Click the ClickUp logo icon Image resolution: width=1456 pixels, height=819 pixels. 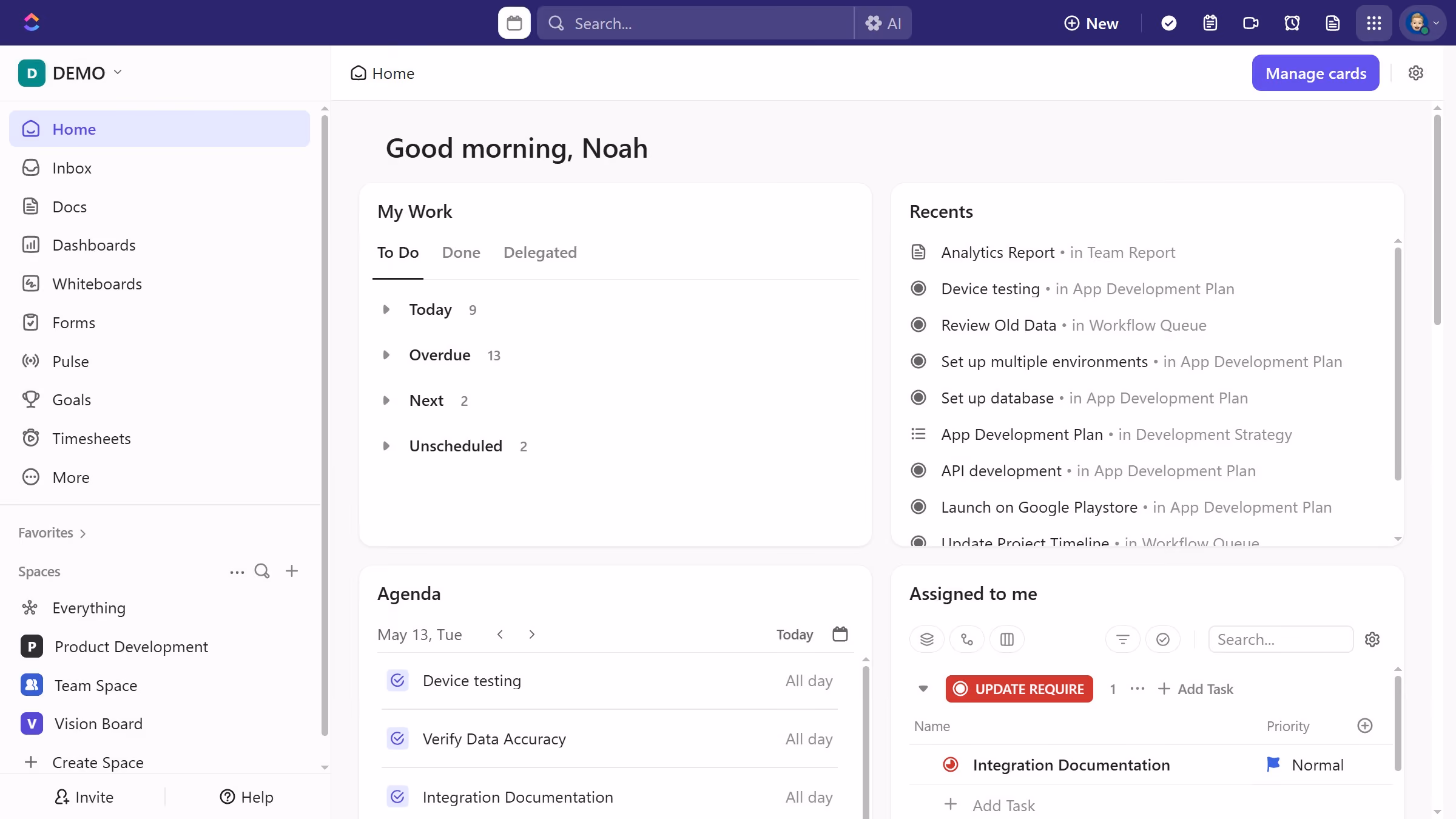click(32, 23)
